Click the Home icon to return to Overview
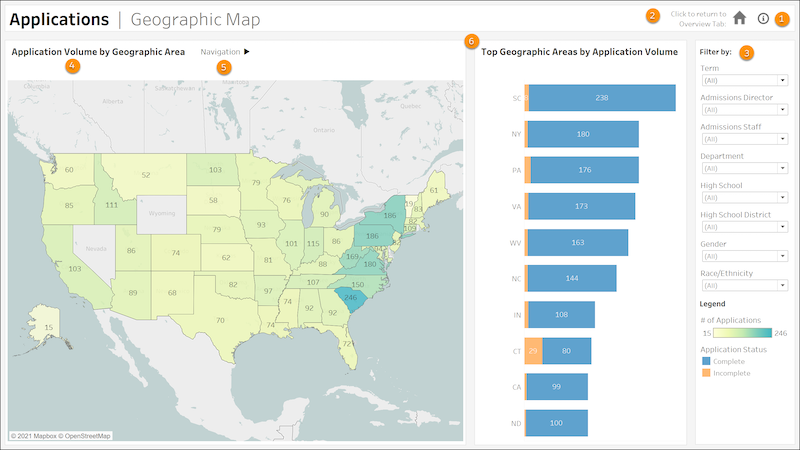800x450 pixels. tap(740, 17)
